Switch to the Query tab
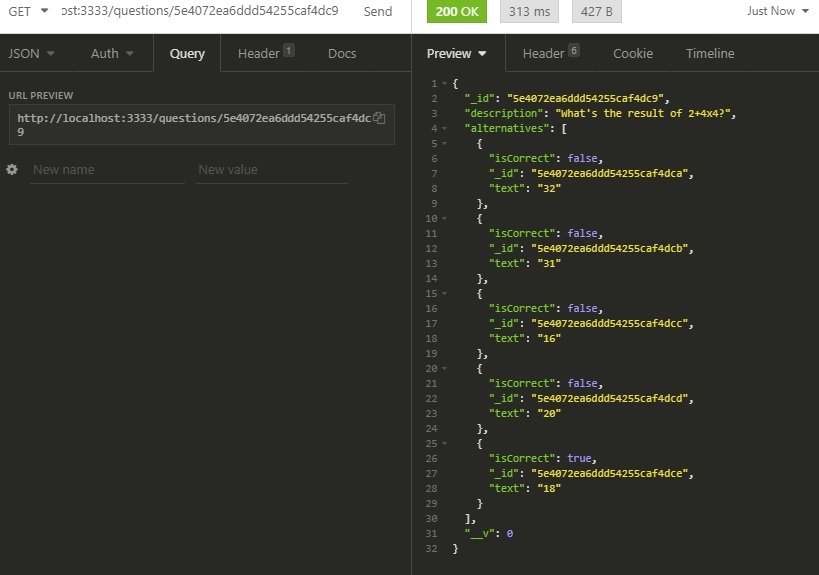Screen dimensions: 819x575 point(187,53)
